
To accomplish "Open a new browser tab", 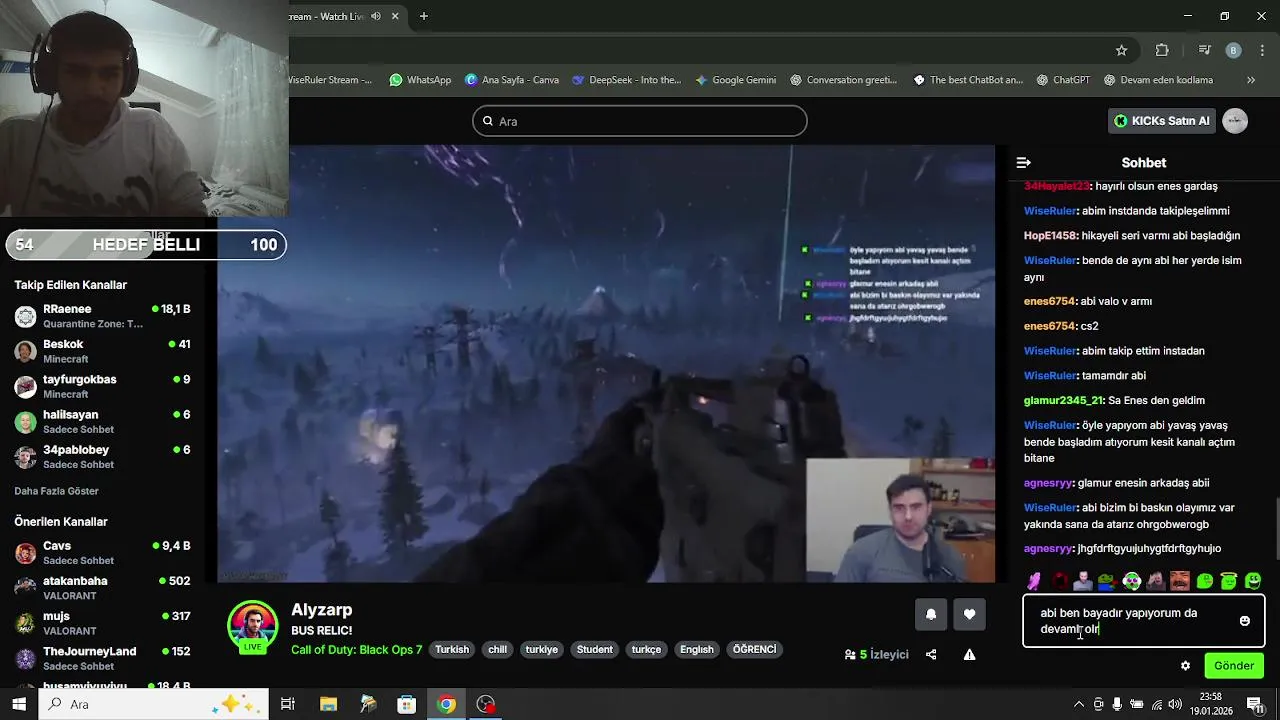I will pyautogui.click(x=424, y=16).
